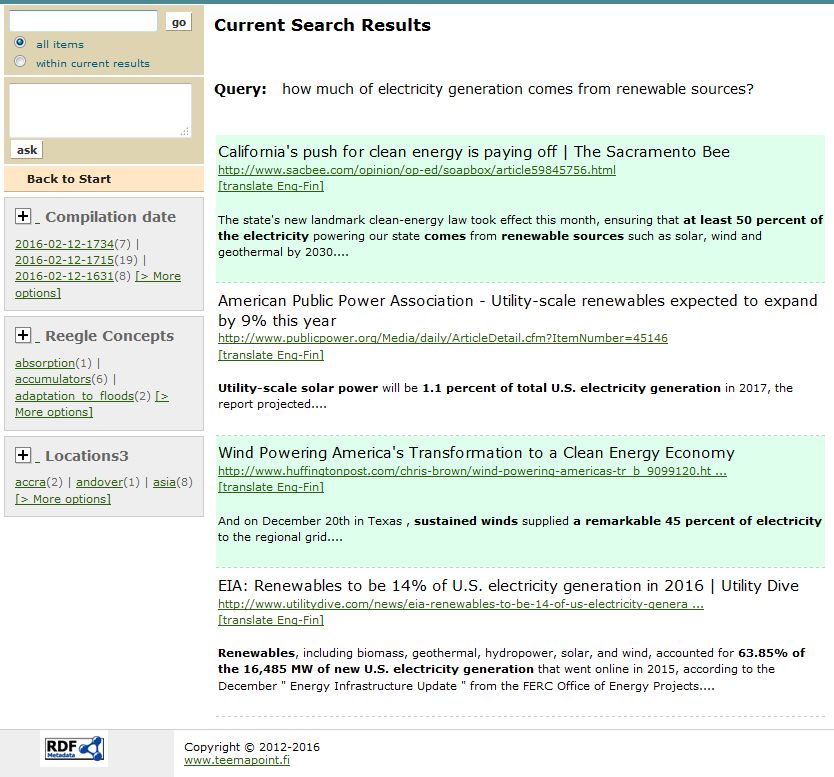
Task: Filter by concept absorption
Action: point(45,363)
